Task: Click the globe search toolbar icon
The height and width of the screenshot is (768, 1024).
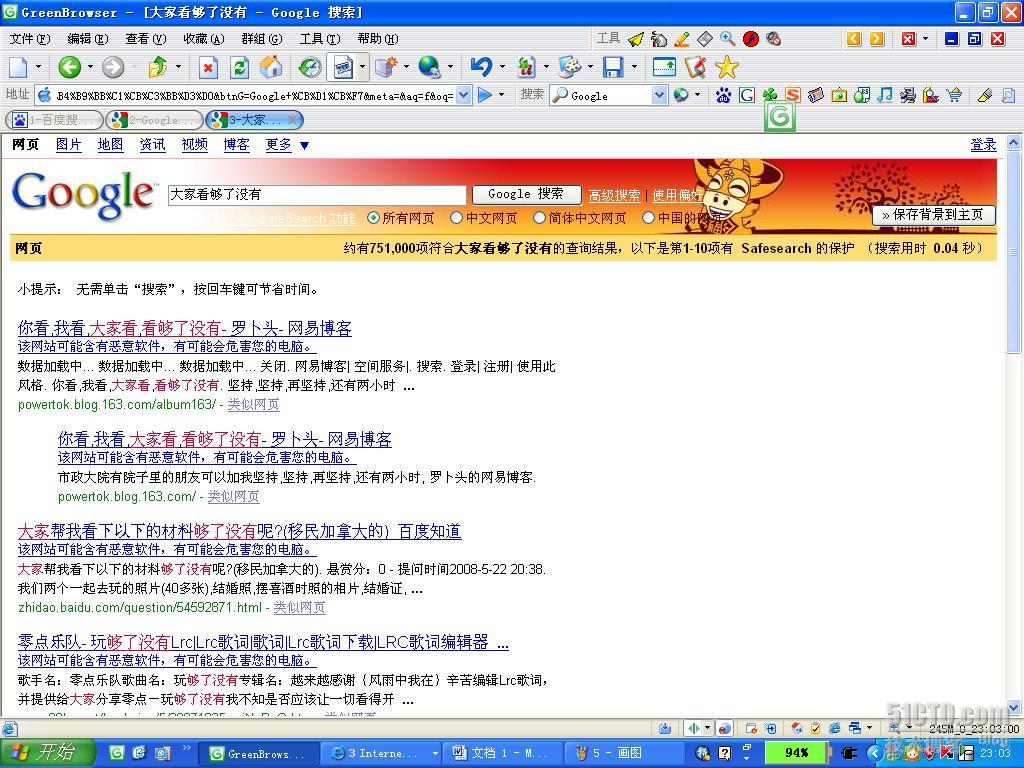Action: (429, 67)
